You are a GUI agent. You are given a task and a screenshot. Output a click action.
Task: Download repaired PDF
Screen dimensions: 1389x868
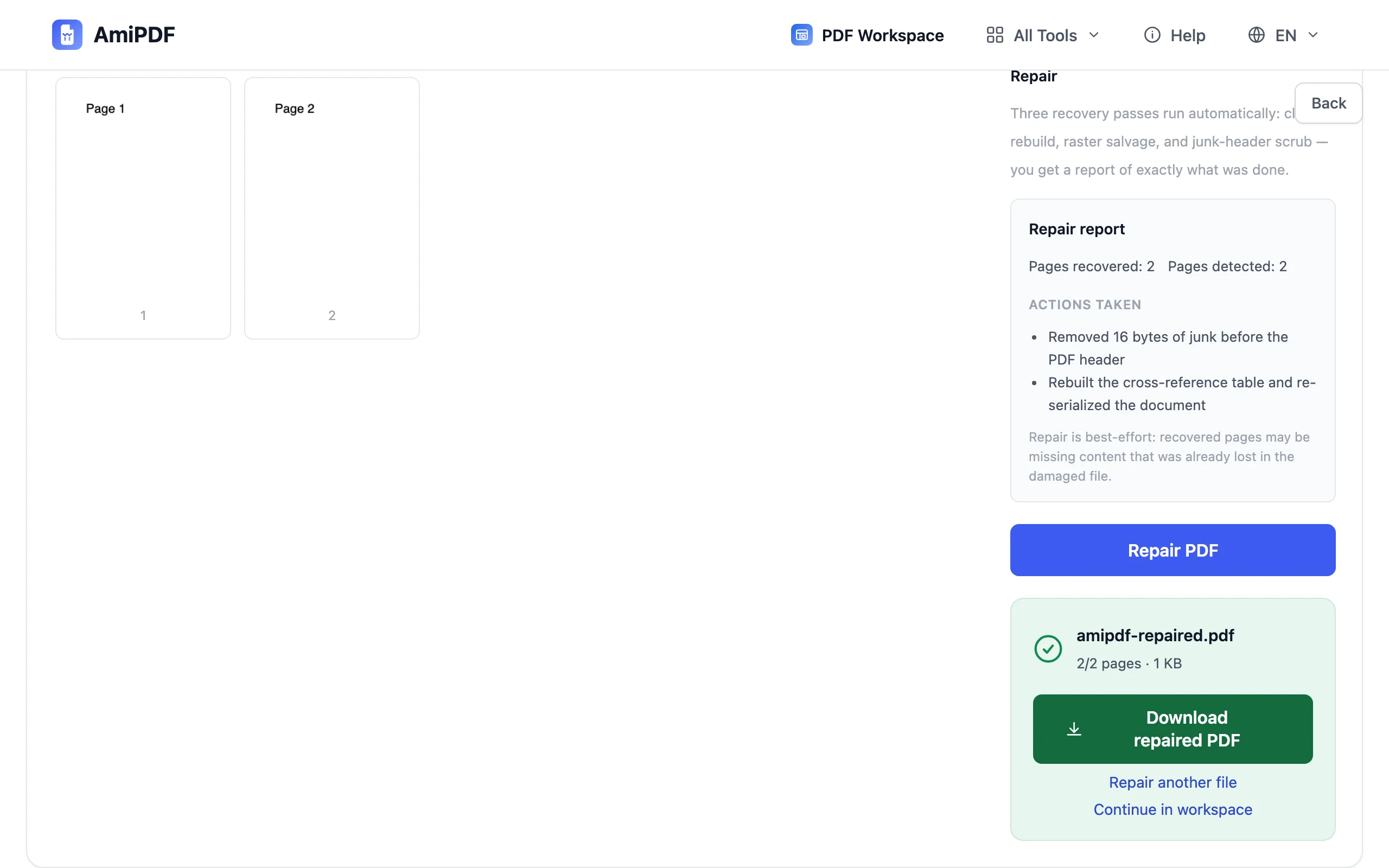pyautogui.click(x=1173, y=729)
